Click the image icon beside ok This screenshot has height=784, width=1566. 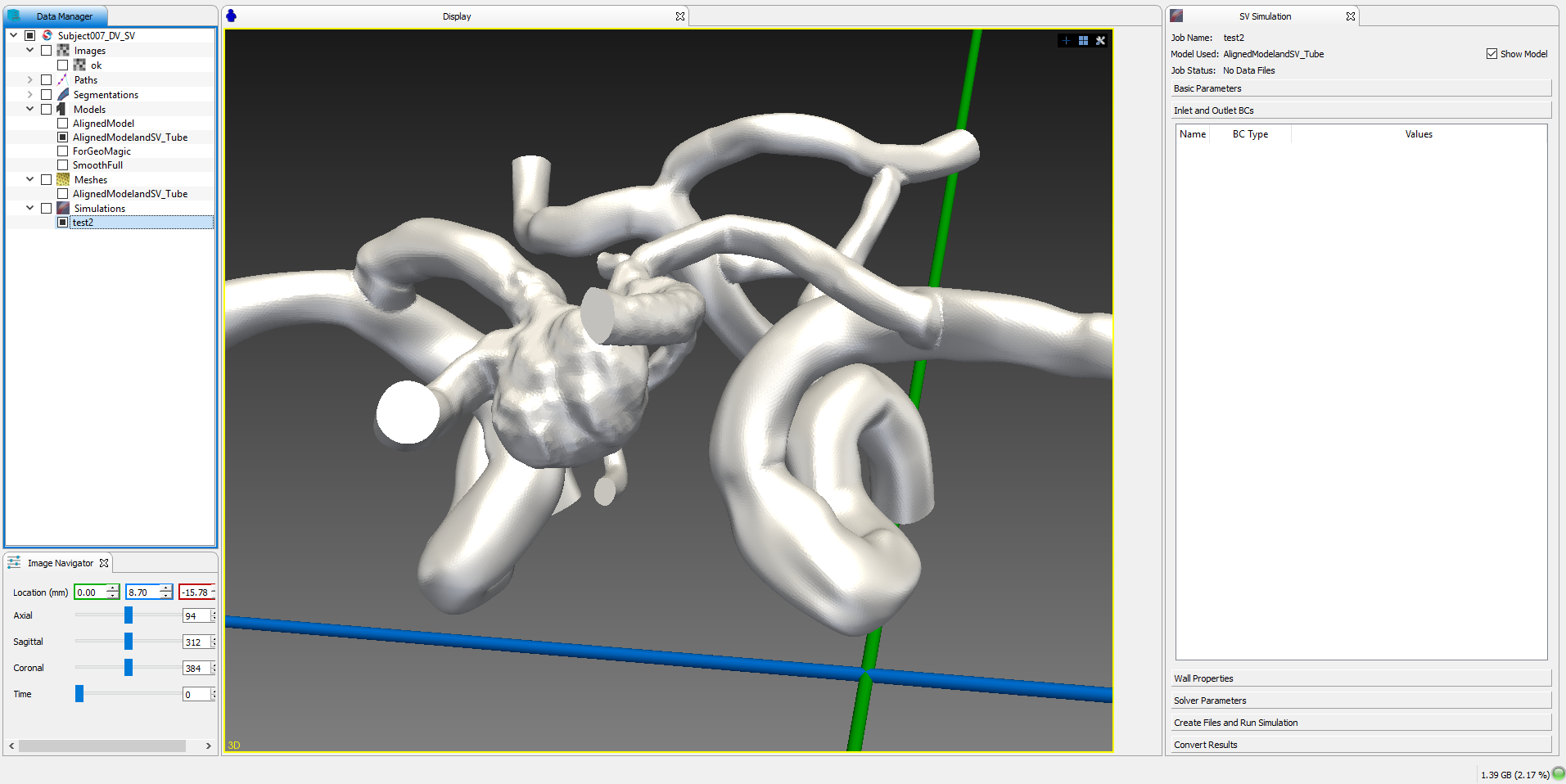79,65
